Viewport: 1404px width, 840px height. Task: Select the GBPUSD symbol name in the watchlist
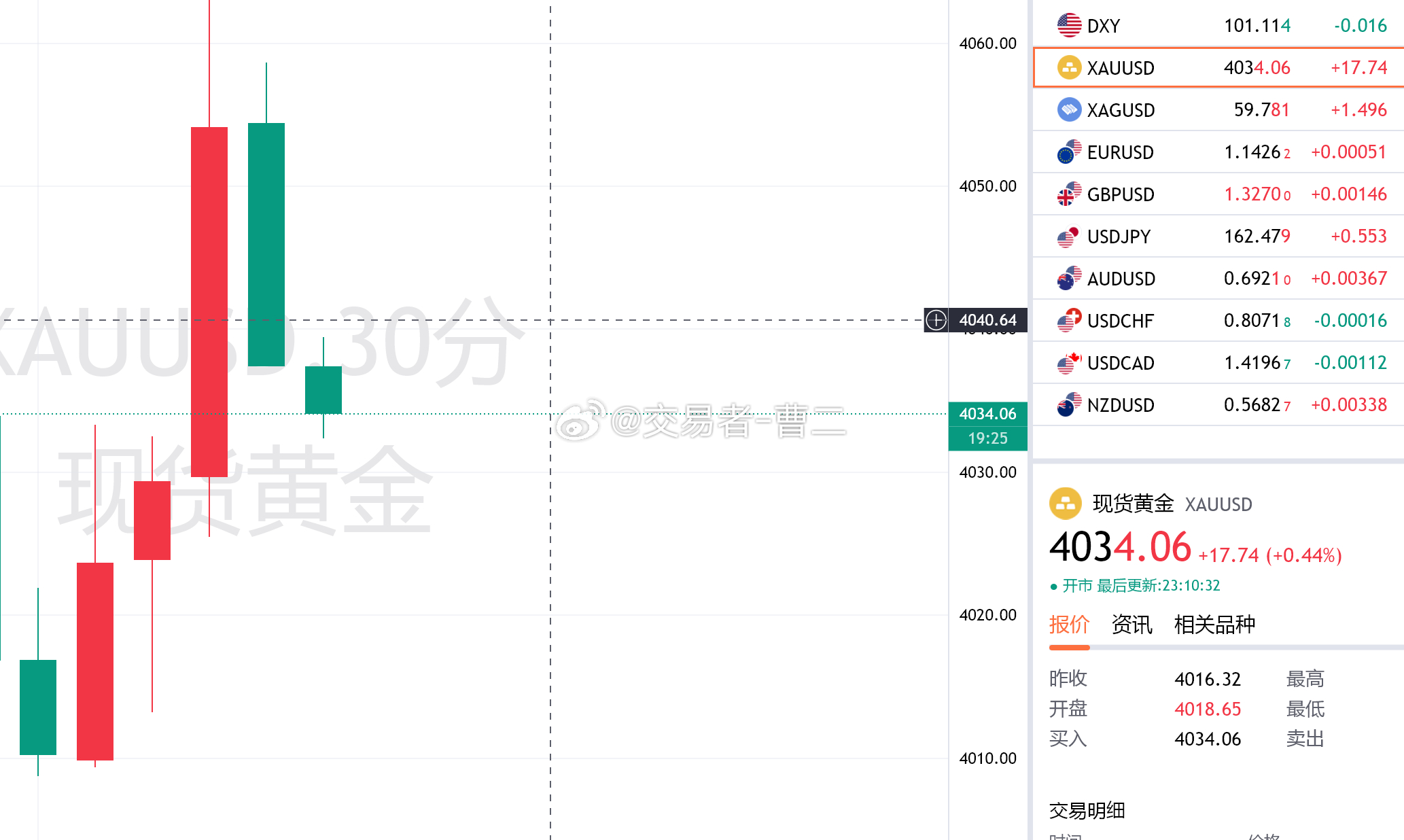tap(1121, 194)
